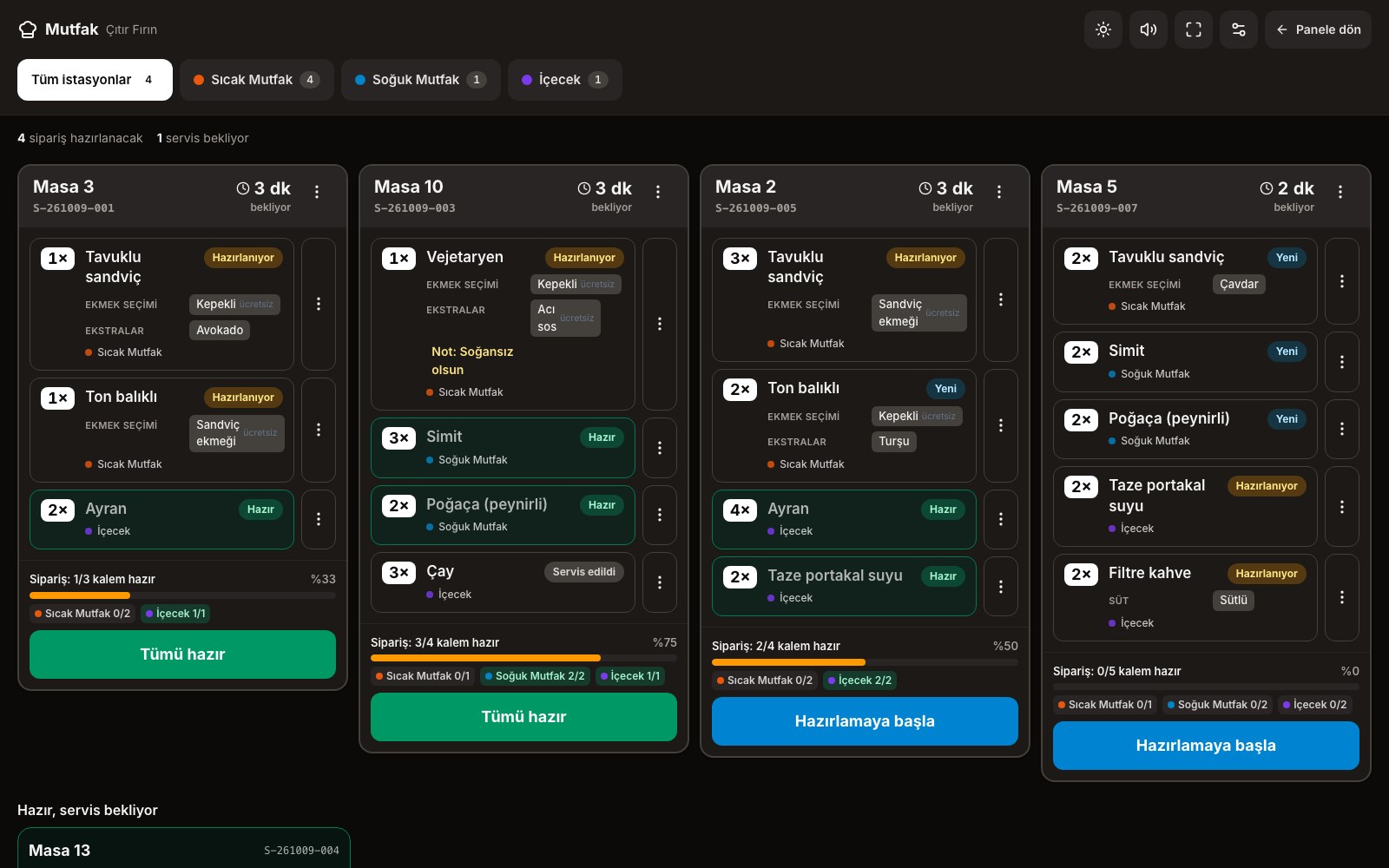Click the Masa 10 order progress bar

pos(523,658)
